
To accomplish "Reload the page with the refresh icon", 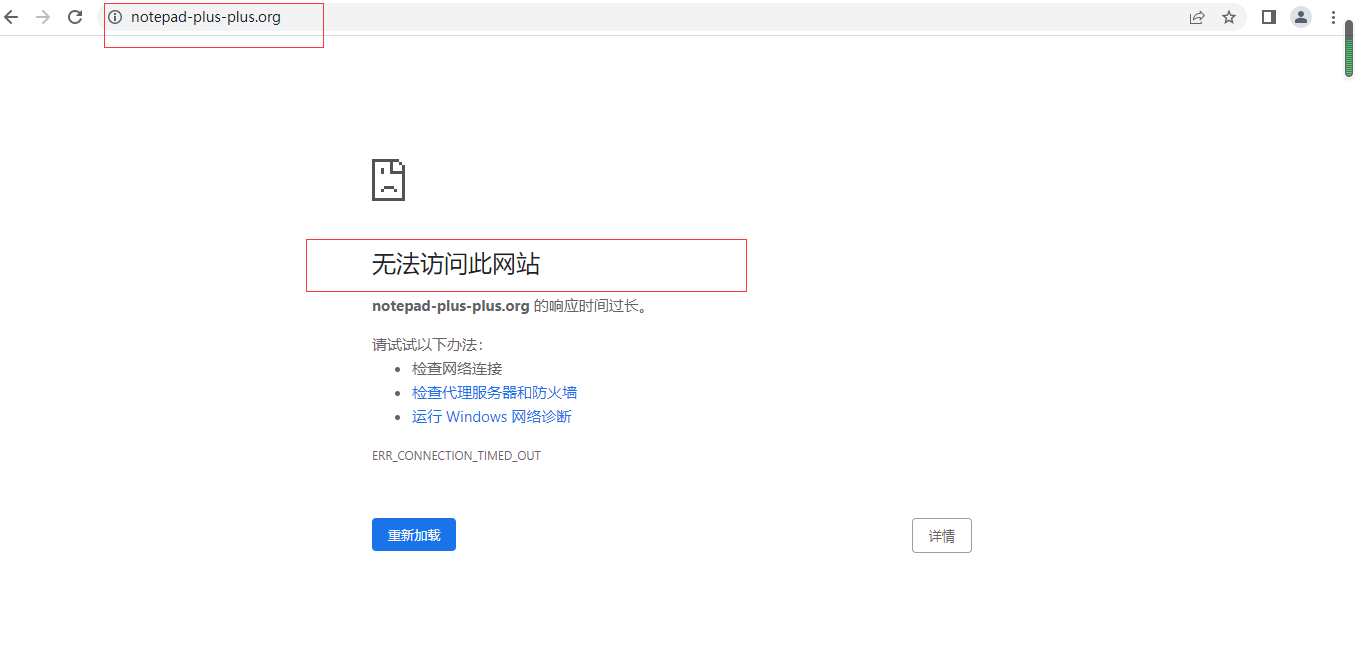I will pos(75,17).
